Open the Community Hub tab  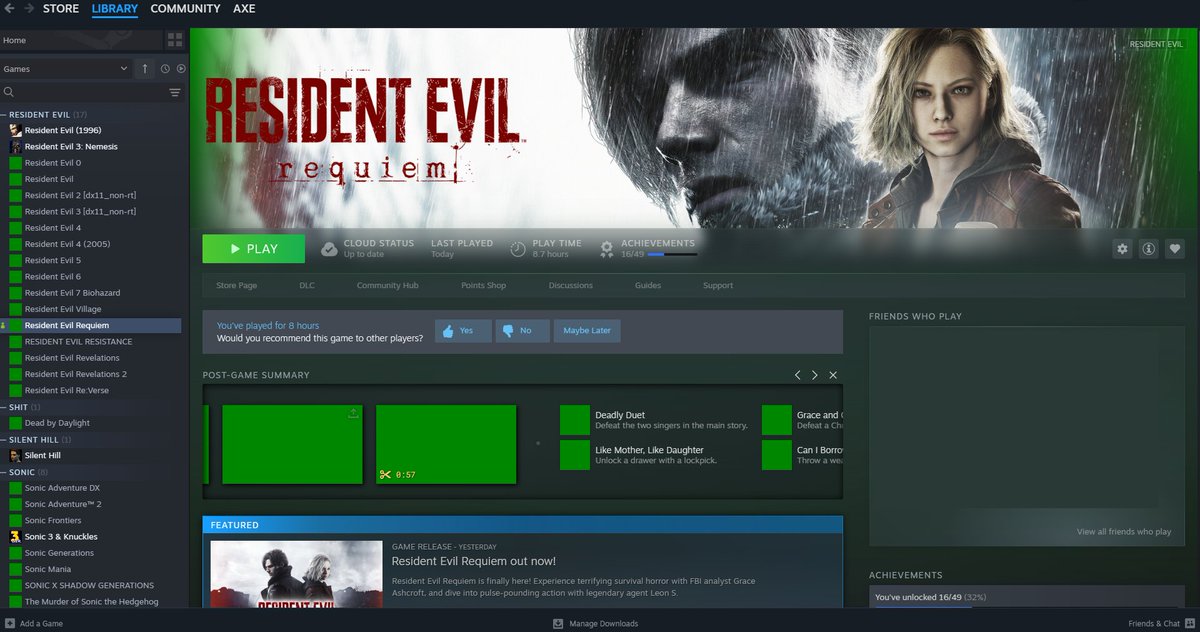[387, 285]
